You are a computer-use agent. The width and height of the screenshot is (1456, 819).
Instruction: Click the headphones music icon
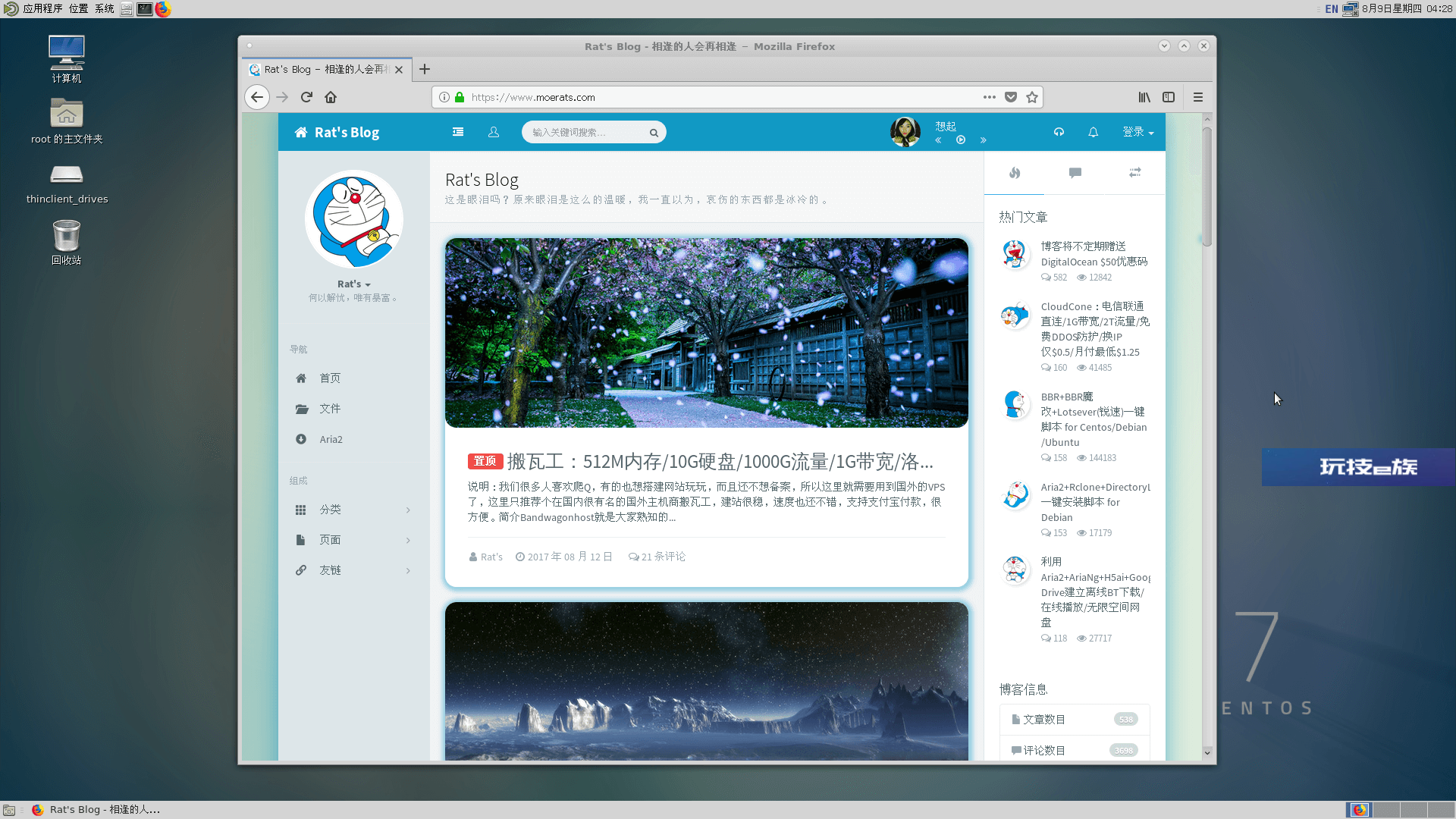(x=1059, y=132)
